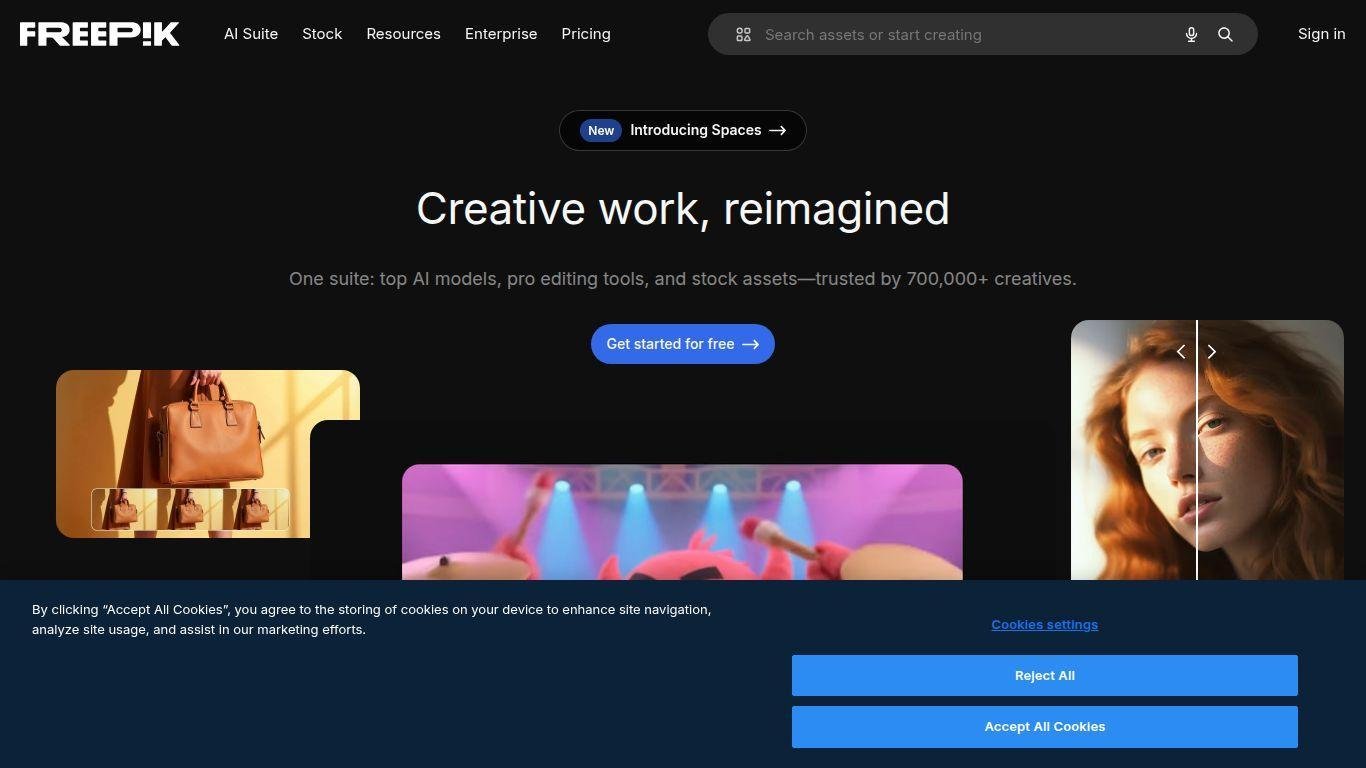The width and height of the screenshot is (1366, 768).
Task: Click the blue New badge
Action: [x=601, y=130]
